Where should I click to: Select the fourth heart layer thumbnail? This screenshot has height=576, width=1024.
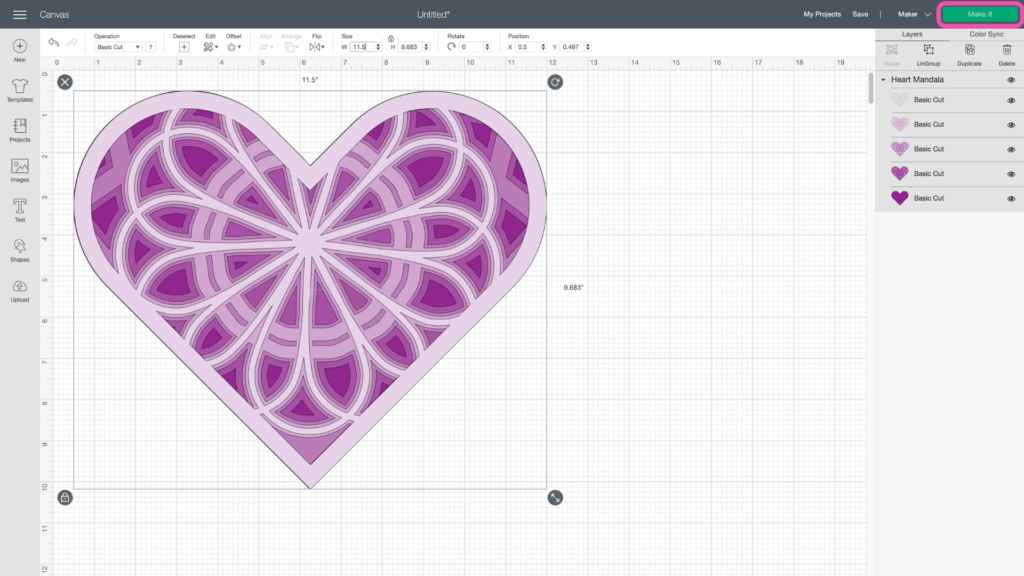pyautogui.click(x=899, y=173)
